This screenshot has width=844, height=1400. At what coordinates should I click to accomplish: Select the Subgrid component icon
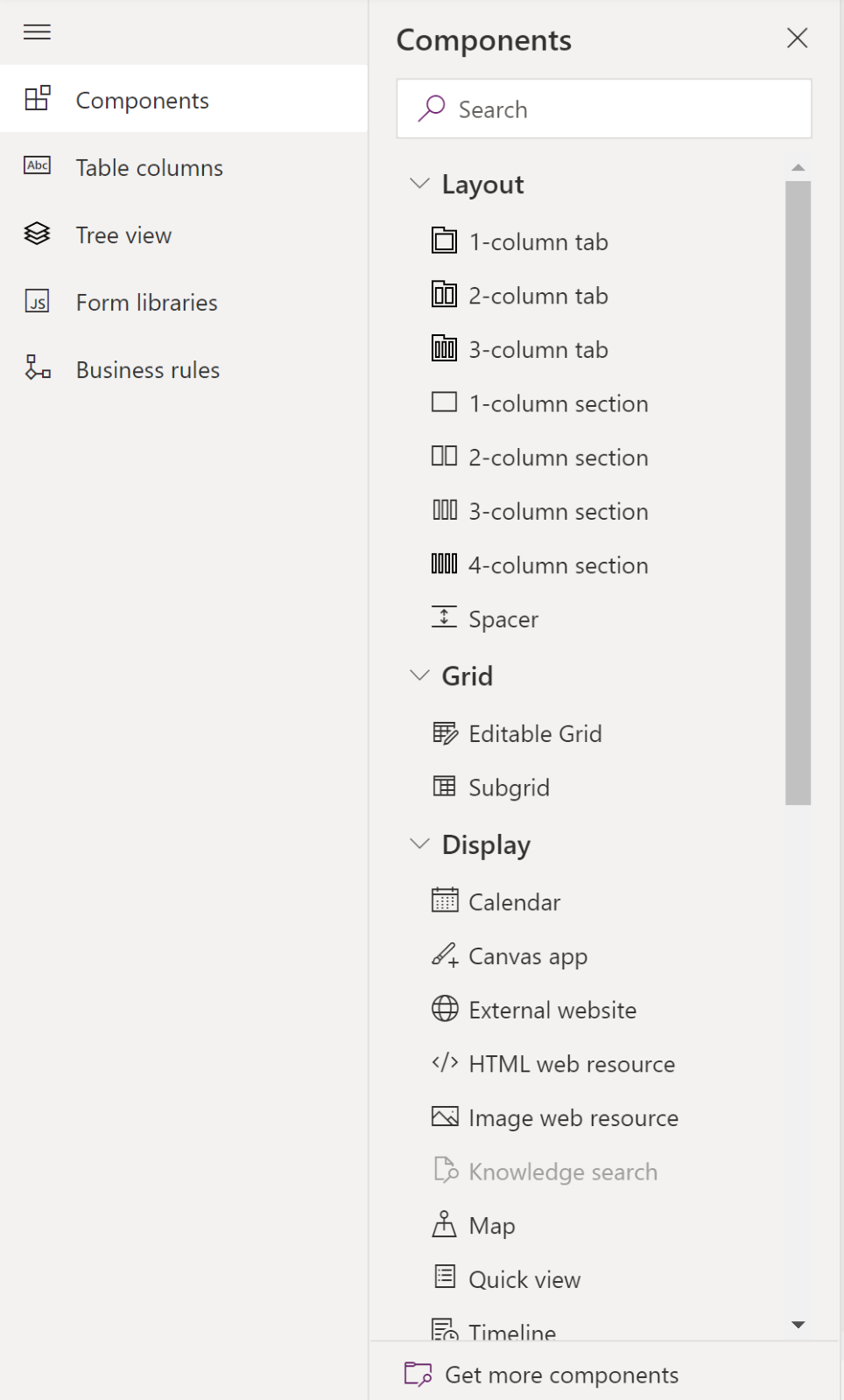point(445,787)
